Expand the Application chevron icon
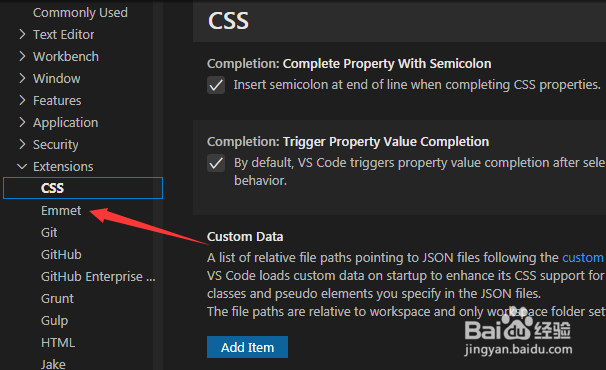 tap(22, 123)
